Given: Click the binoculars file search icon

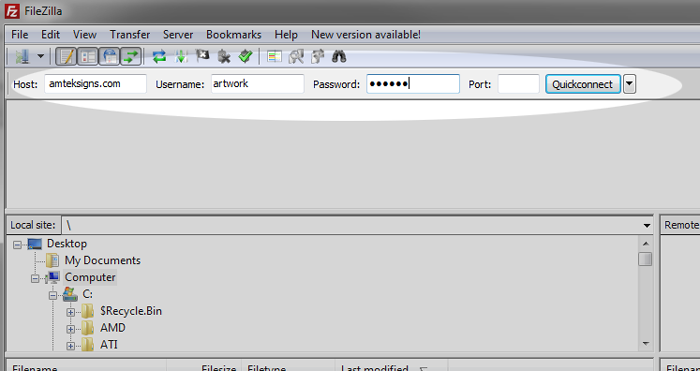Looking at the screenshot, I should (x=339, y=57).
